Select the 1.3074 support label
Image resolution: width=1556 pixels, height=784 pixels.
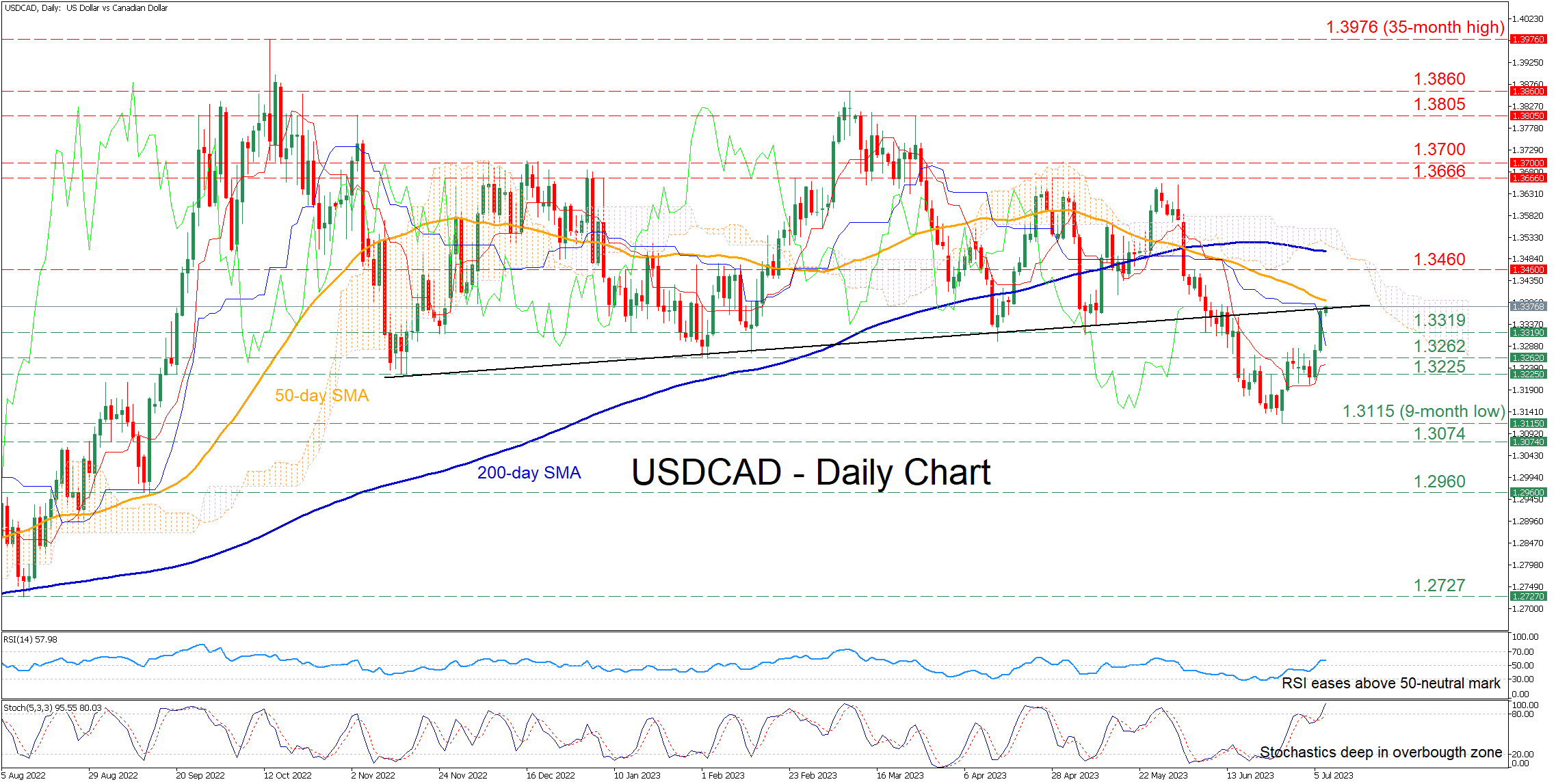pyautogui.click(x=1439, y=434)
